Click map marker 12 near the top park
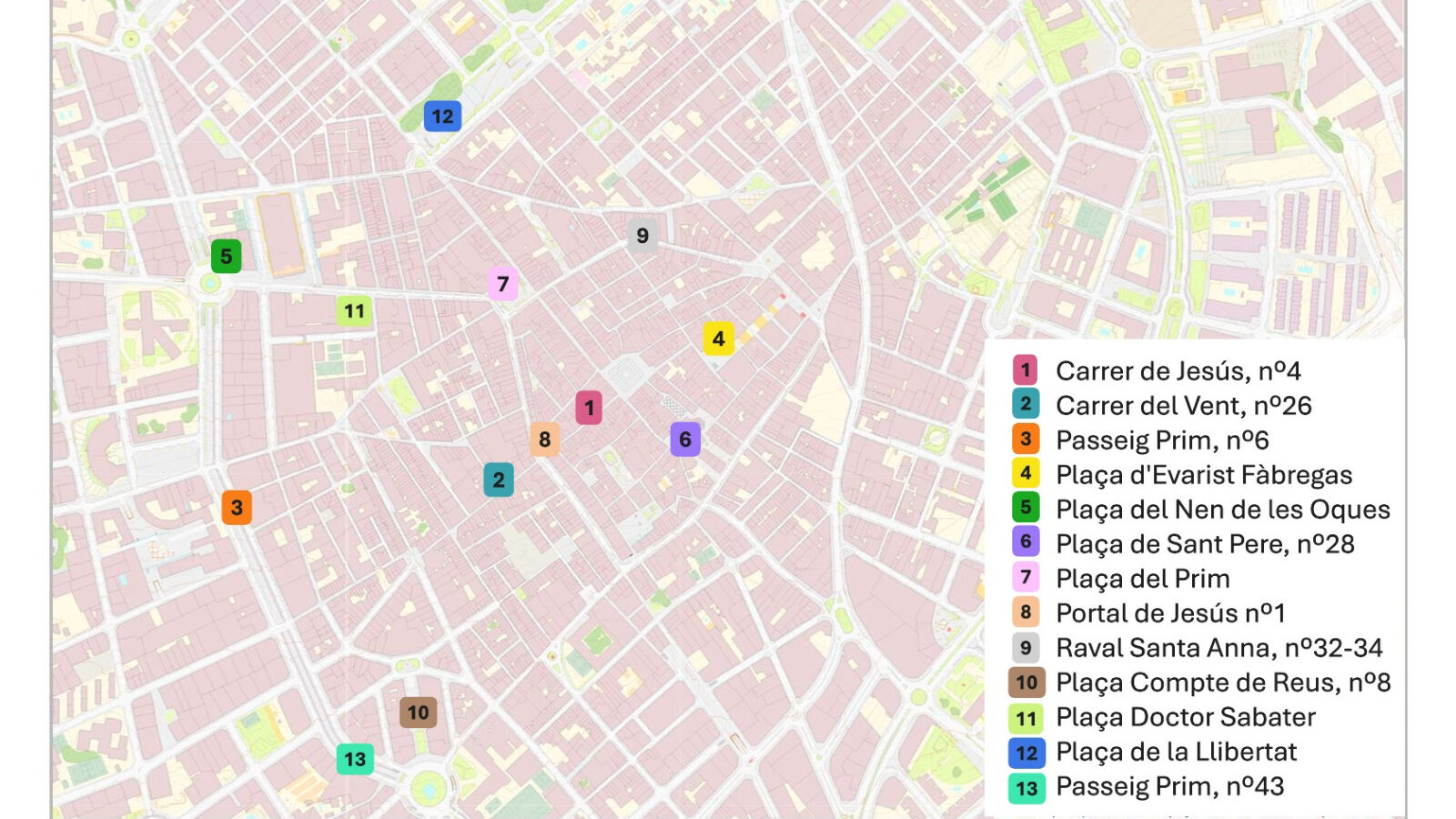The height and width of the screenshot is (819, 1456). (x=442, y=116)
